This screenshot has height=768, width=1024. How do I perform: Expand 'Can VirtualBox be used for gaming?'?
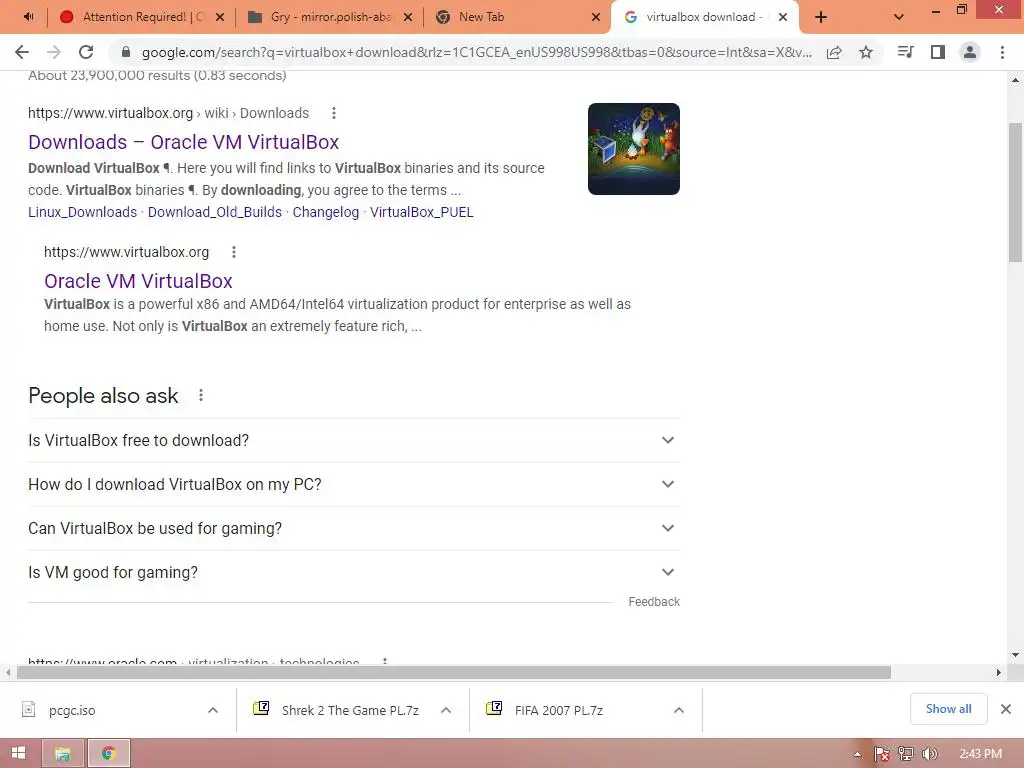click(354, 528)
